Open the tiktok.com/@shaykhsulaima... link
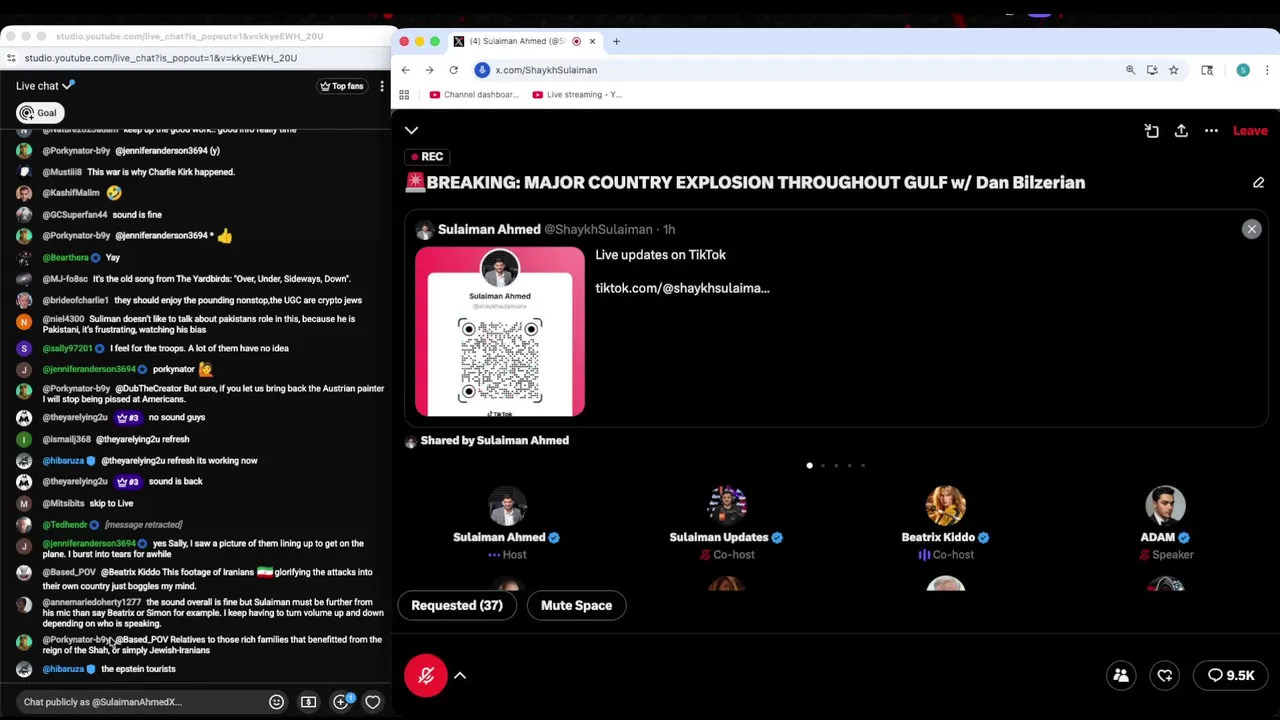This screenshot has height=720, width=1280. [682, 288]
